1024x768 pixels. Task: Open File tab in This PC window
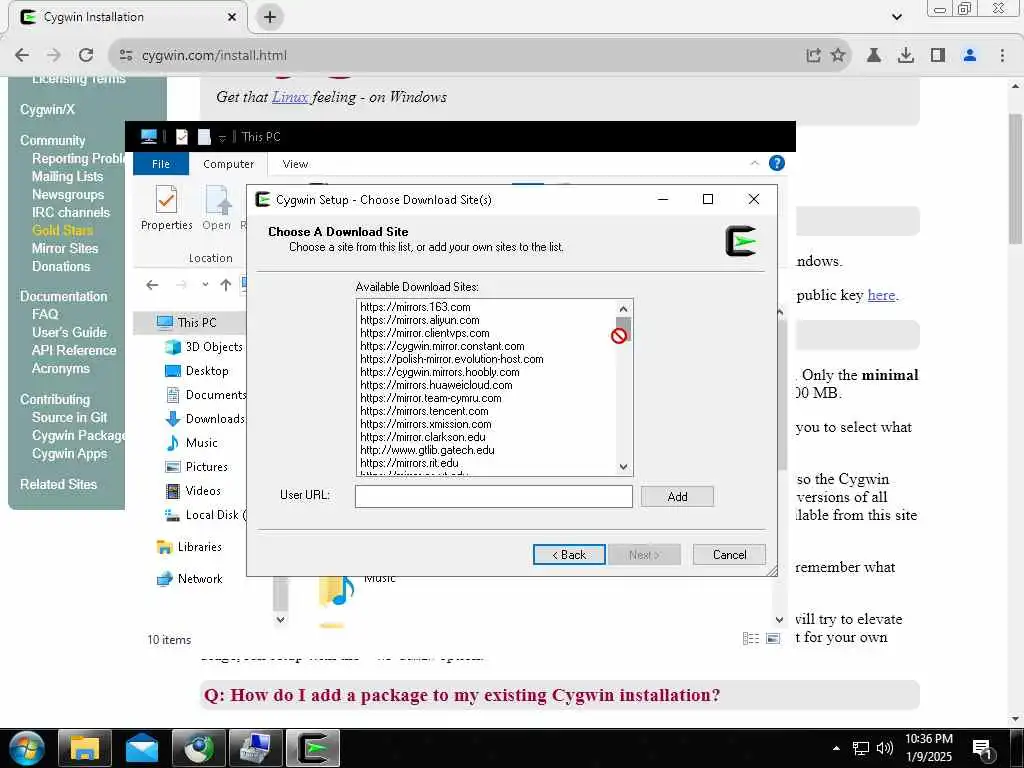coord(161,164)
